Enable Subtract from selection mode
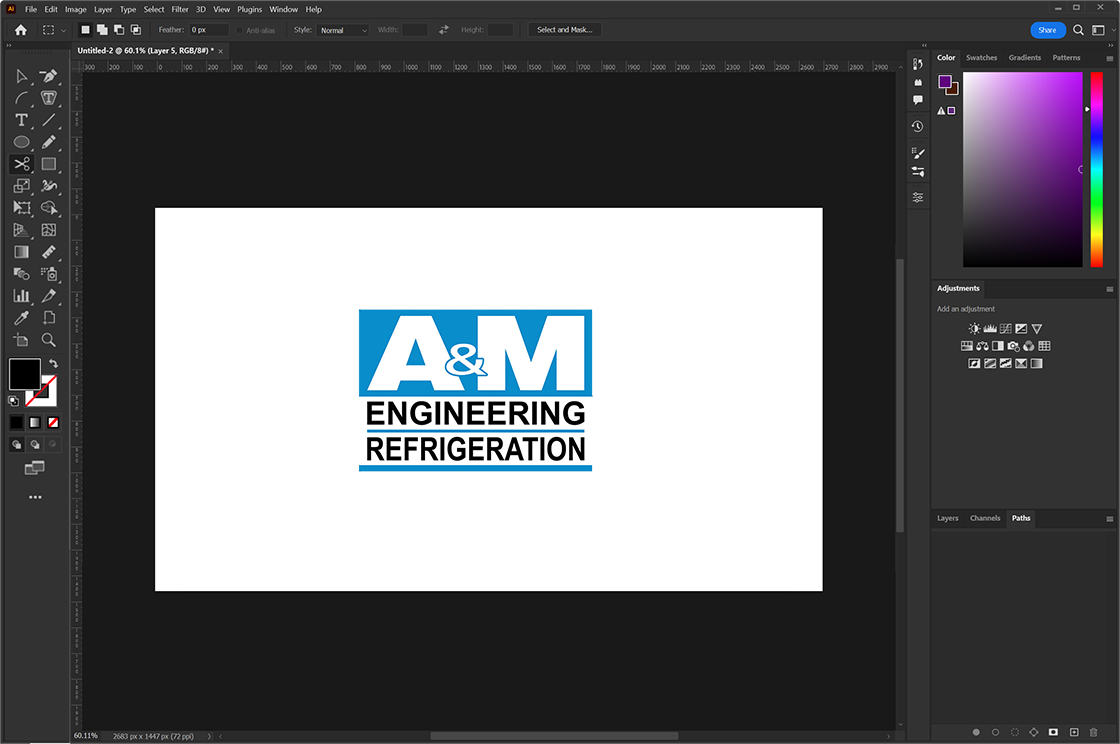Viewport: 1120px width, 744px height. point(119,30)
